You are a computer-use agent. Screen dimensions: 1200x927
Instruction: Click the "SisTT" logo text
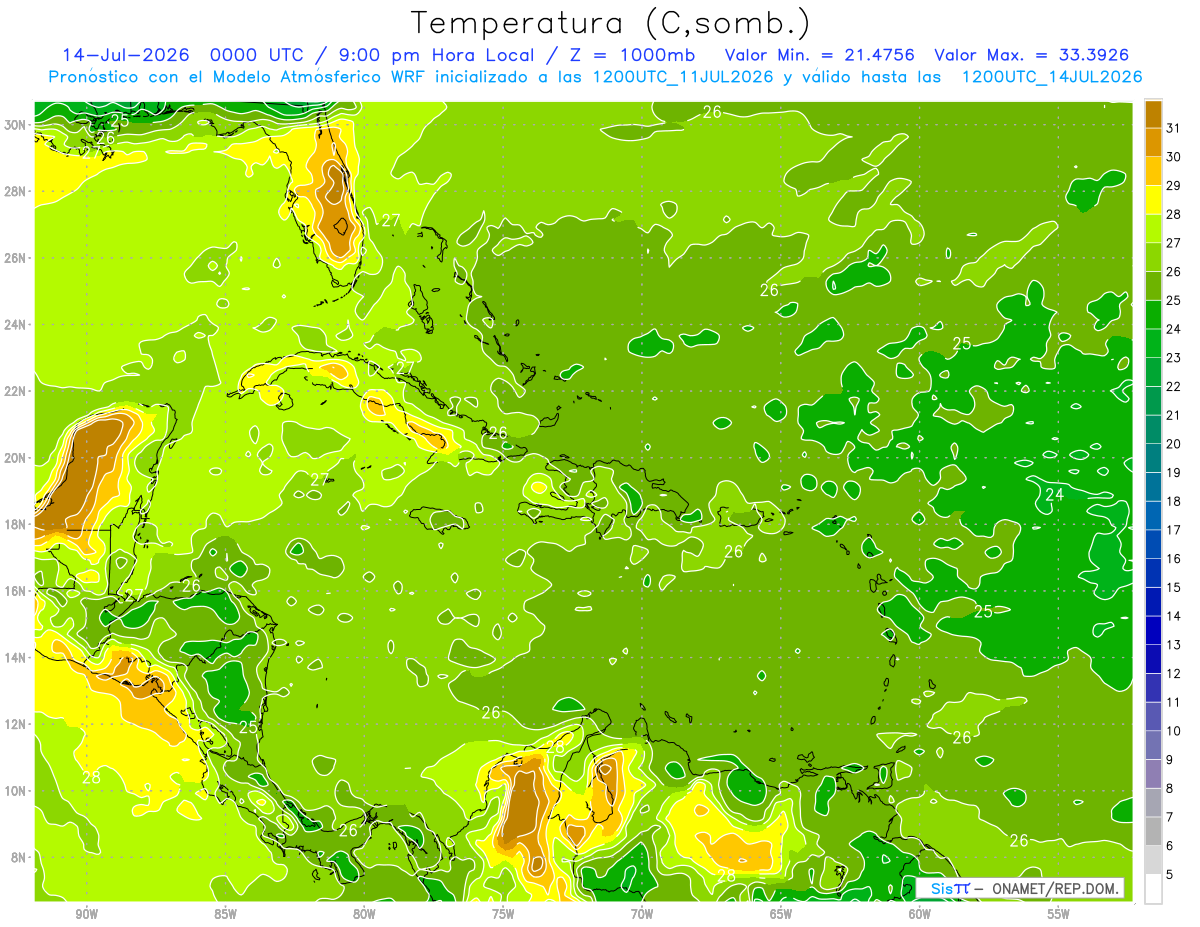coord(949,888)
